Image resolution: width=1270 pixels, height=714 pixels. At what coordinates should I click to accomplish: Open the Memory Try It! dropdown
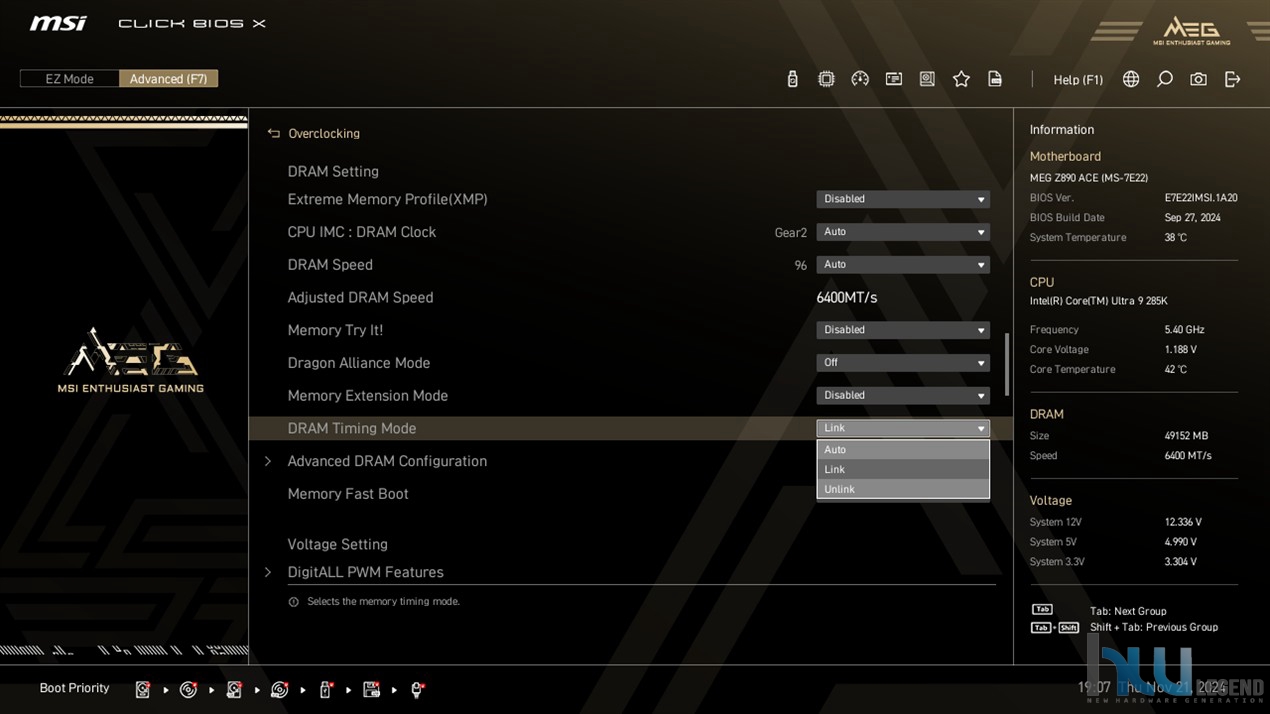tap(903, 330)
